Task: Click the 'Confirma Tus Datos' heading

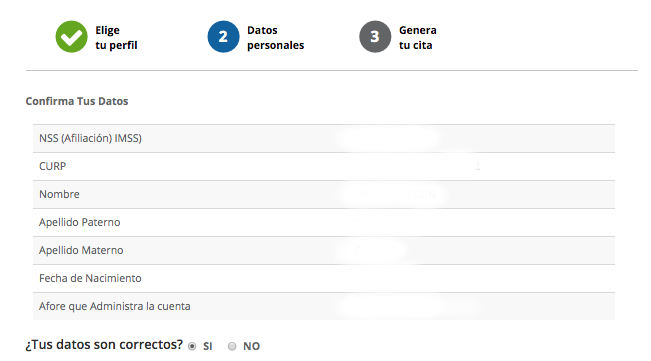Action: [77, 101]
